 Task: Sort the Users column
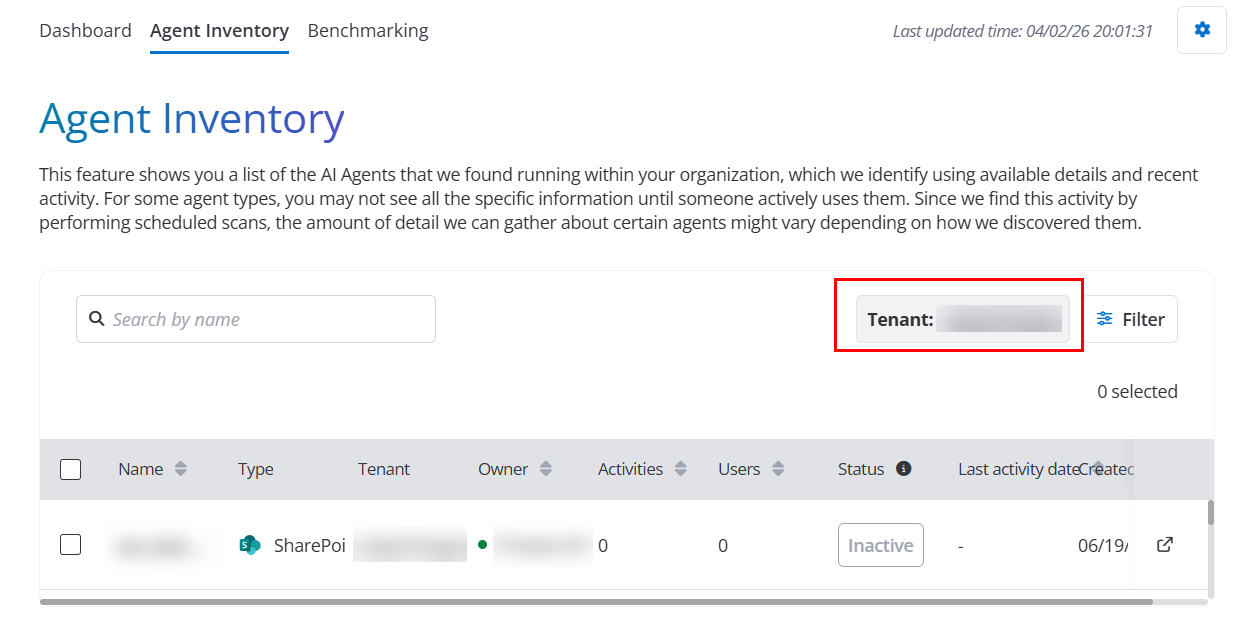778,469
